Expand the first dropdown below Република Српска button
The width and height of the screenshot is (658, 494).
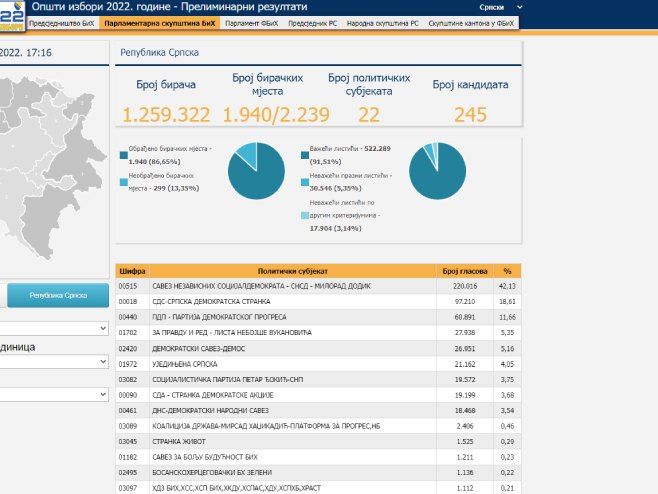(x=54, y=328)
